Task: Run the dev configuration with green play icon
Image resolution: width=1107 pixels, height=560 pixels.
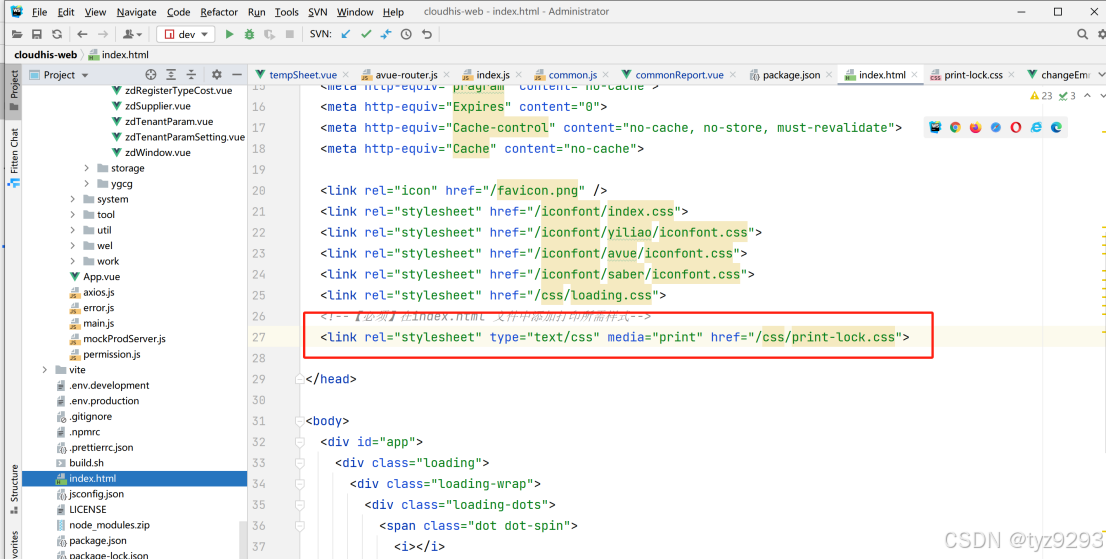Action: click(229, 34)
